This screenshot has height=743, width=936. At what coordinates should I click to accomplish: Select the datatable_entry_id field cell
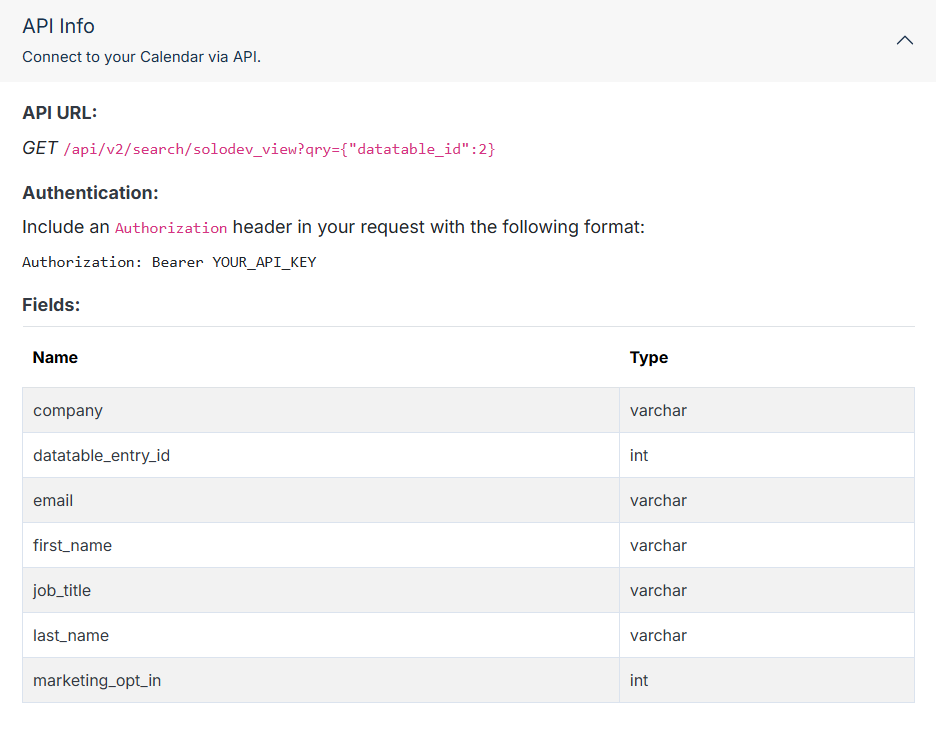pyautogui.click(x=321, y=455)
